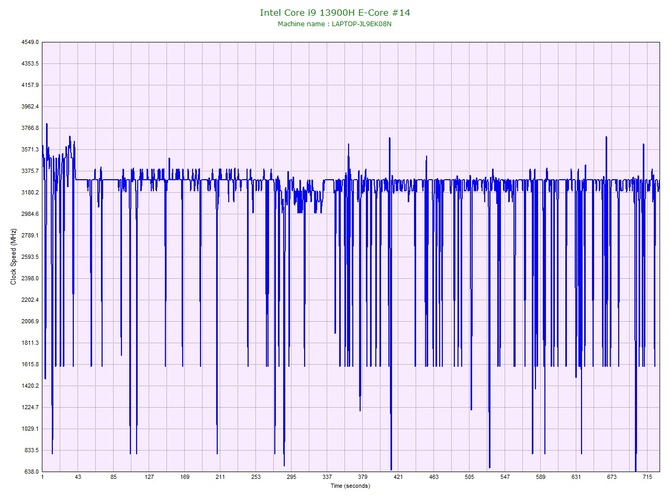This screenshot has height=503, width=670.
Task: Click the 2789.1 y-axis value
Action: (30, 235)
